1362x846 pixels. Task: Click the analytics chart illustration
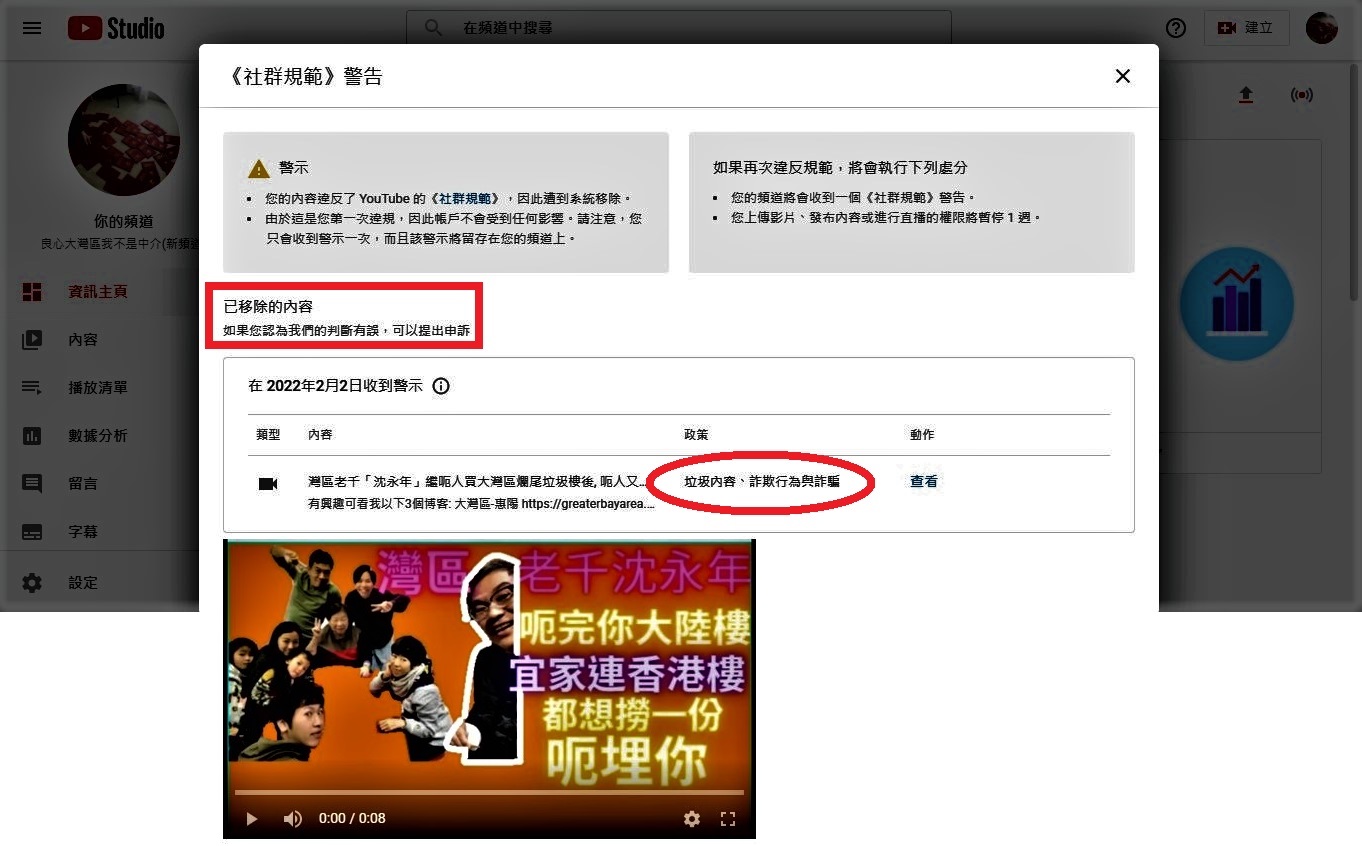1237,304
